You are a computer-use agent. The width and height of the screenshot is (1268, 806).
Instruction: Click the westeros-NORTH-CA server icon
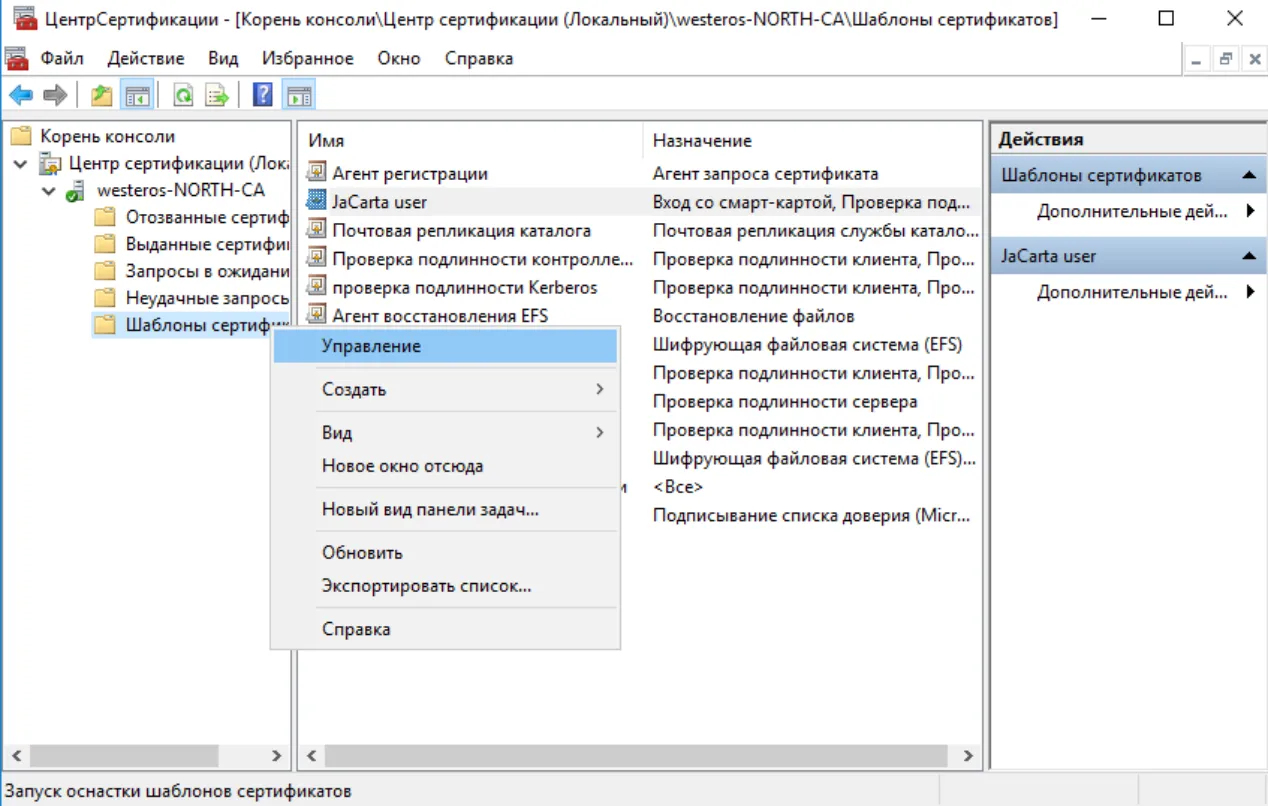coord(76,190)
